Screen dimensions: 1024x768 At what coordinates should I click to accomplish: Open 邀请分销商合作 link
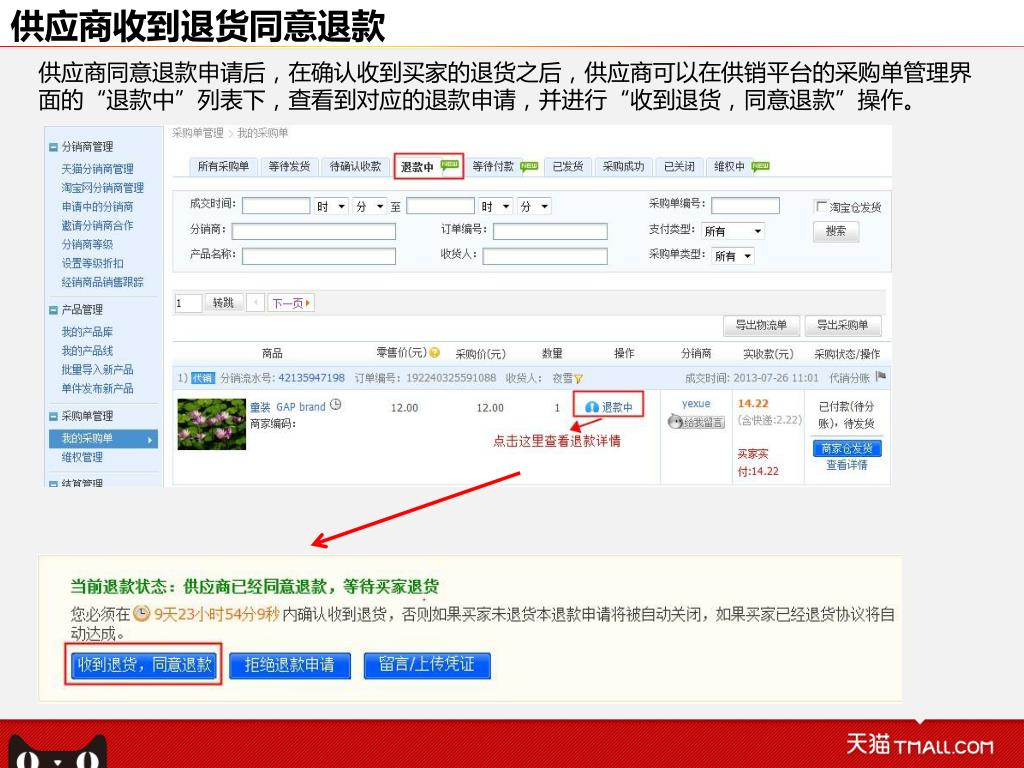tap(97, 225)
